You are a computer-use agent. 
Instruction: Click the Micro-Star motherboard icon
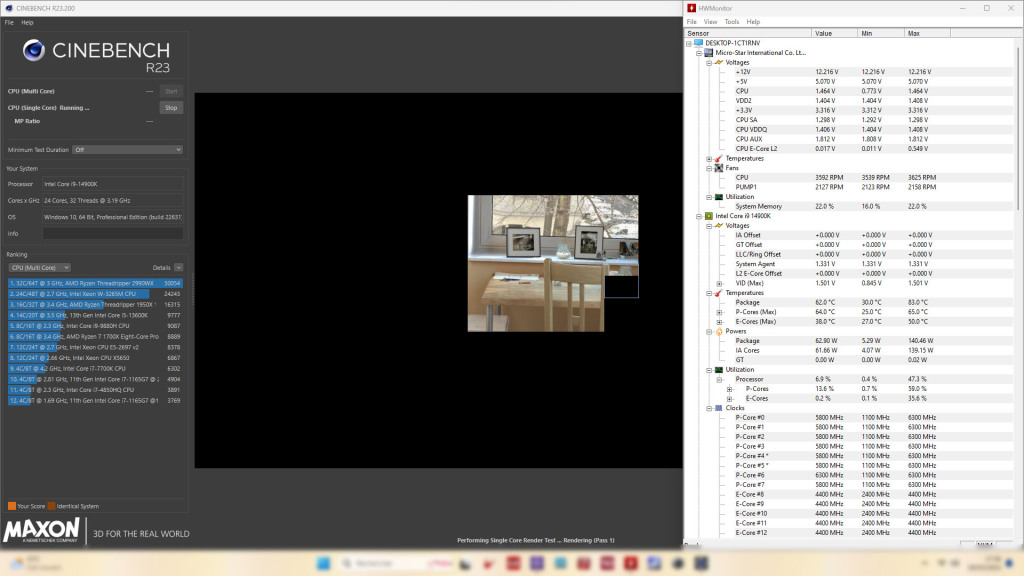click(709, 53)
